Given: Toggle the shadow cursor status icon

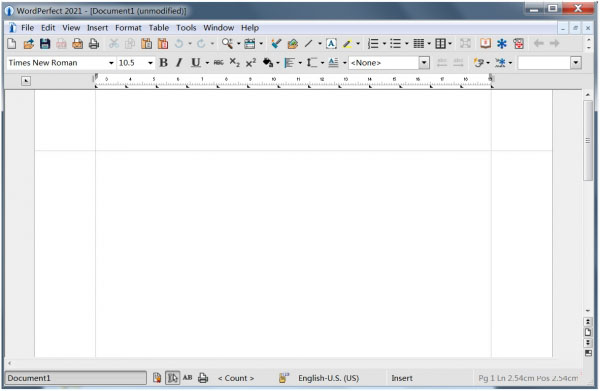Looking at the screenshot, I should click(173, 378).
